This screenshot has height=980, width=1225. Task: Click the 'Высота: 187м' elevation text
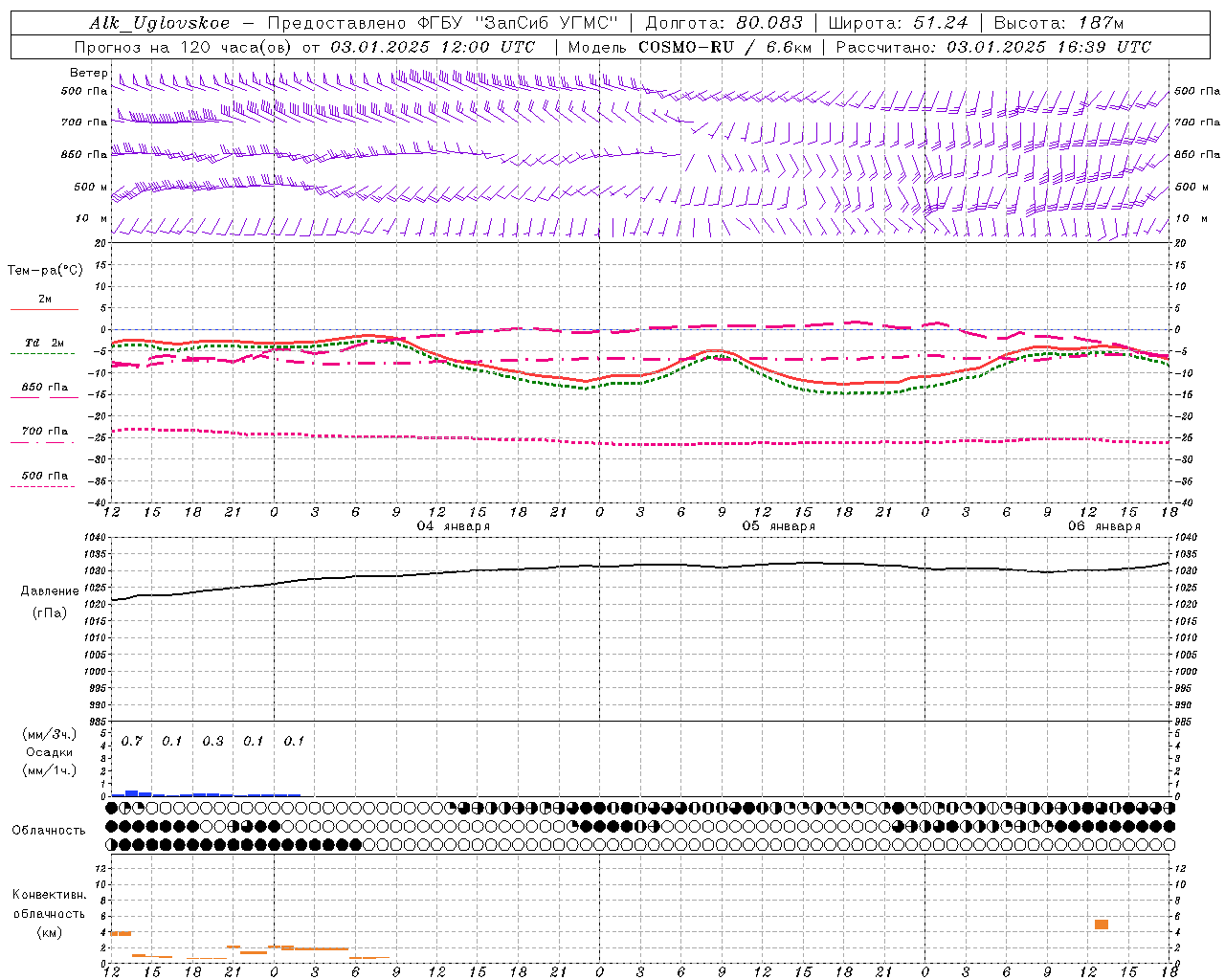[x=1058, y=23]
